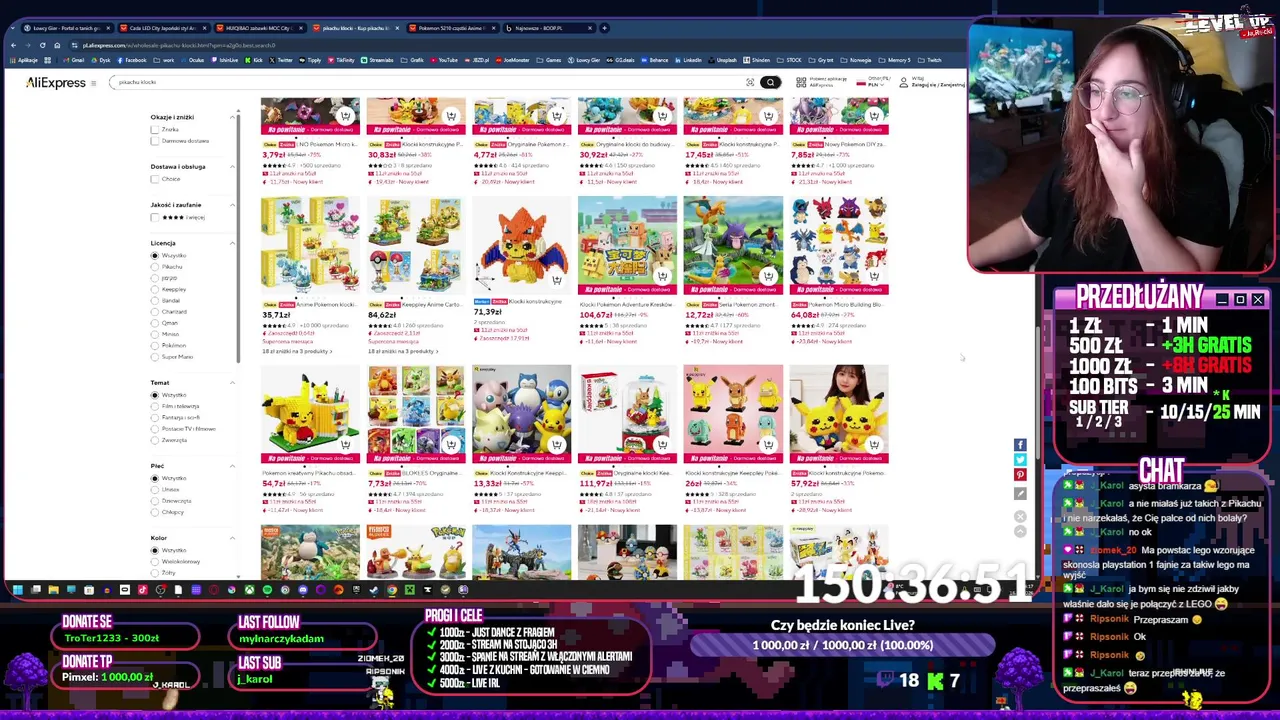1280x720 pixels.
Task: Open the YouTube bookmark
Action: click(444, 60)
